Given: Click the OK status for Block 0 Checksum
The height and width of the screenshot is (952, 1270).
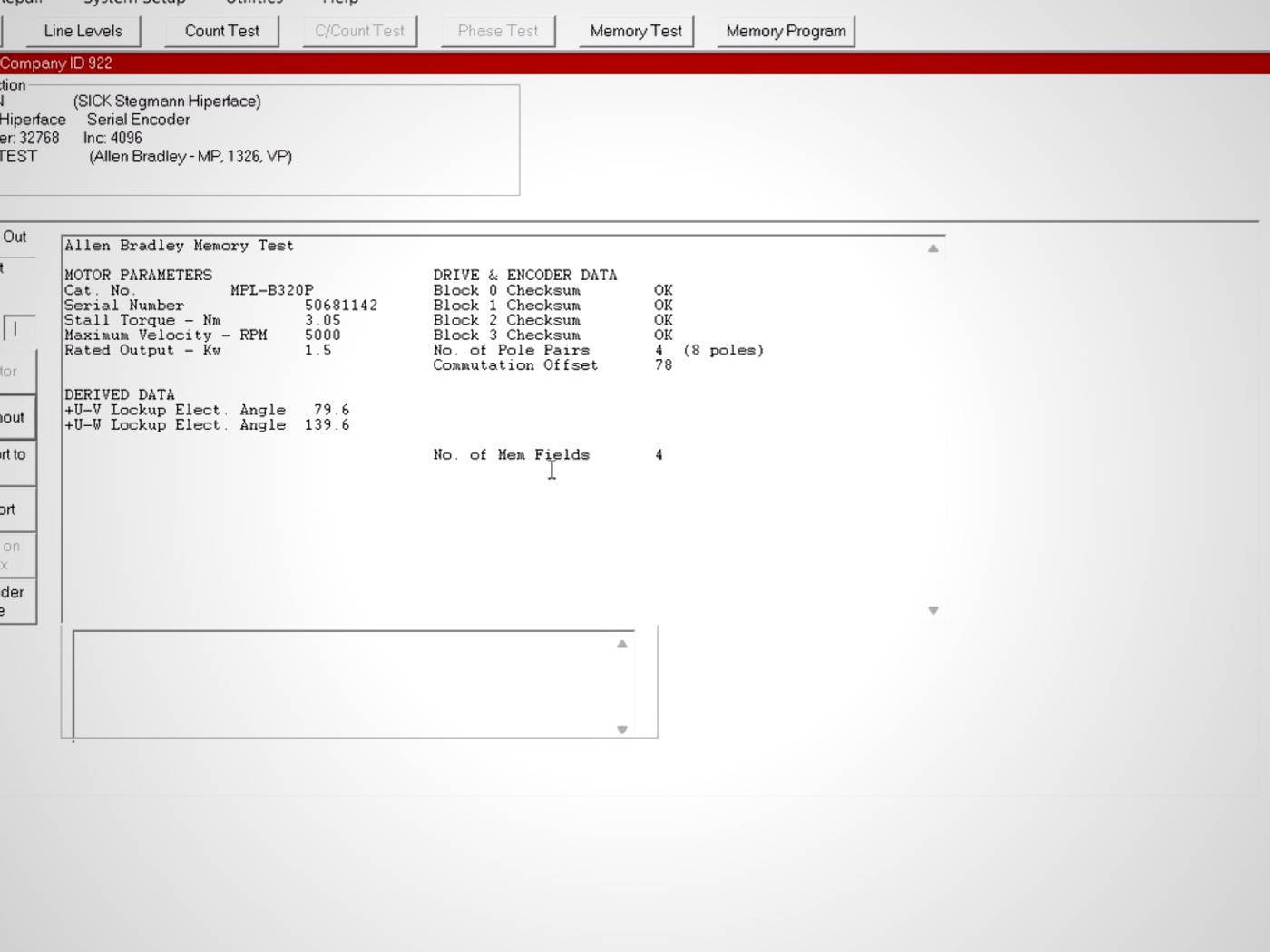Looking at the screenshot, I should click(664, 290).
